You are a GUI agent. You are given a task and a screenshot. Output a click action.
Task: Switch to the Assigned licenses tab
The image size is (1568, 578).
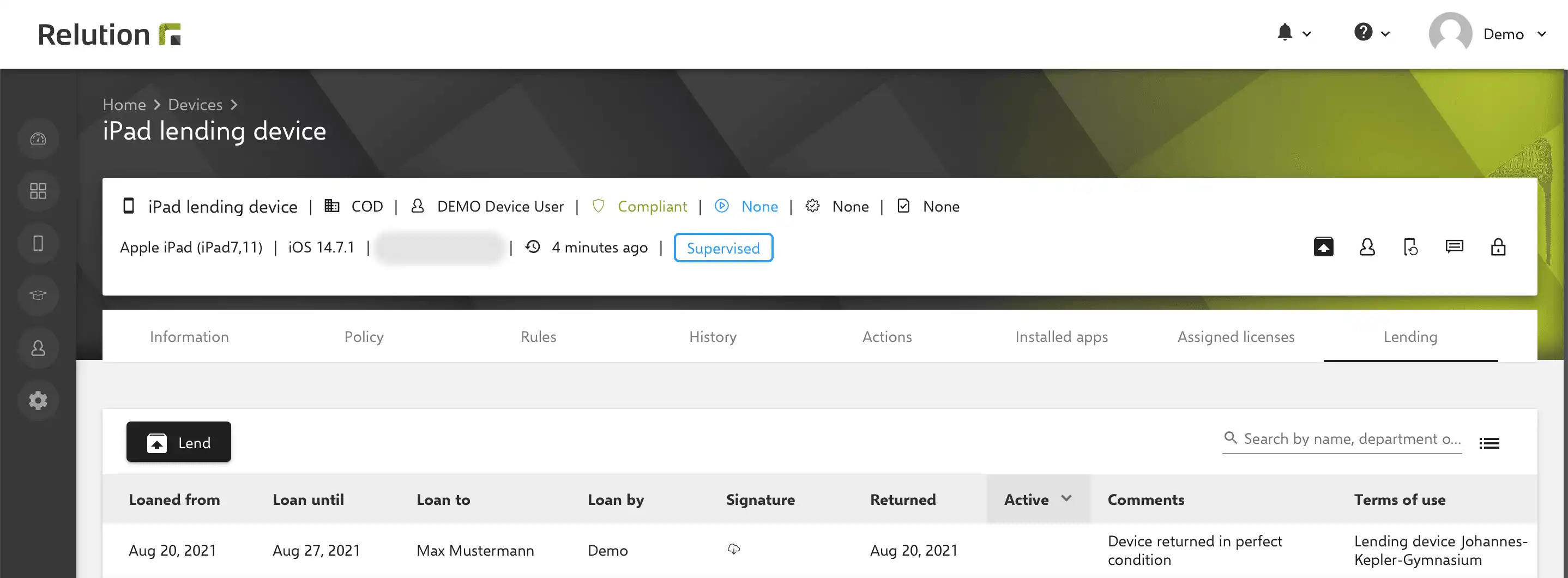(x=1235, y=337)
